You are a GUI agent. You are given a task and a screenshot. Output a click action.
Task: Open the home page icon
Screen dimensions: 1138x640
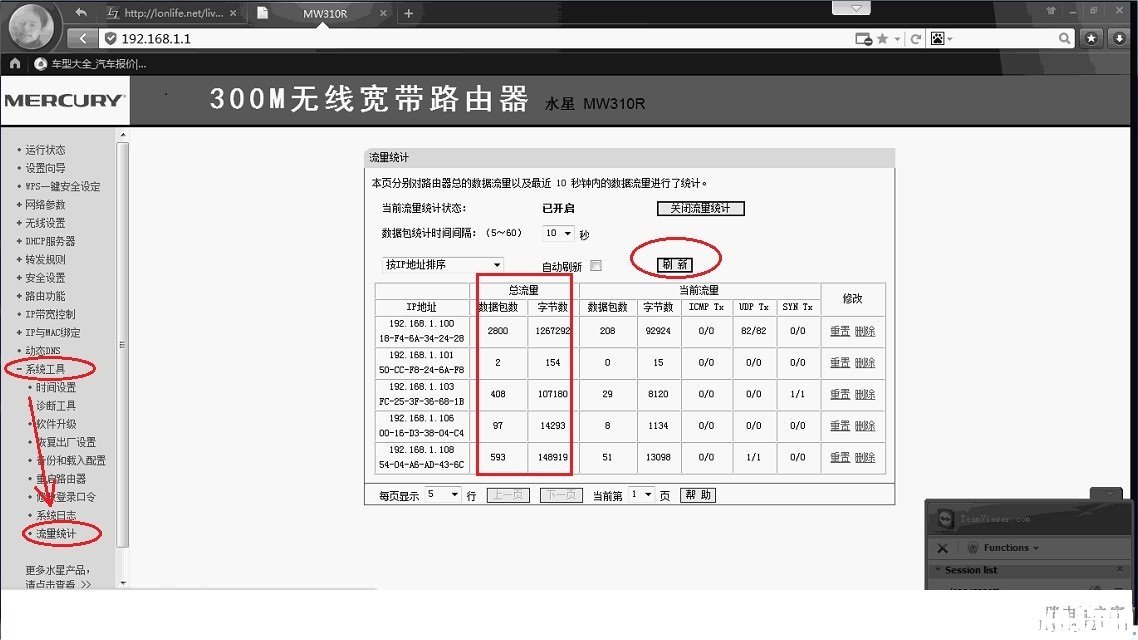click(15, 64)
